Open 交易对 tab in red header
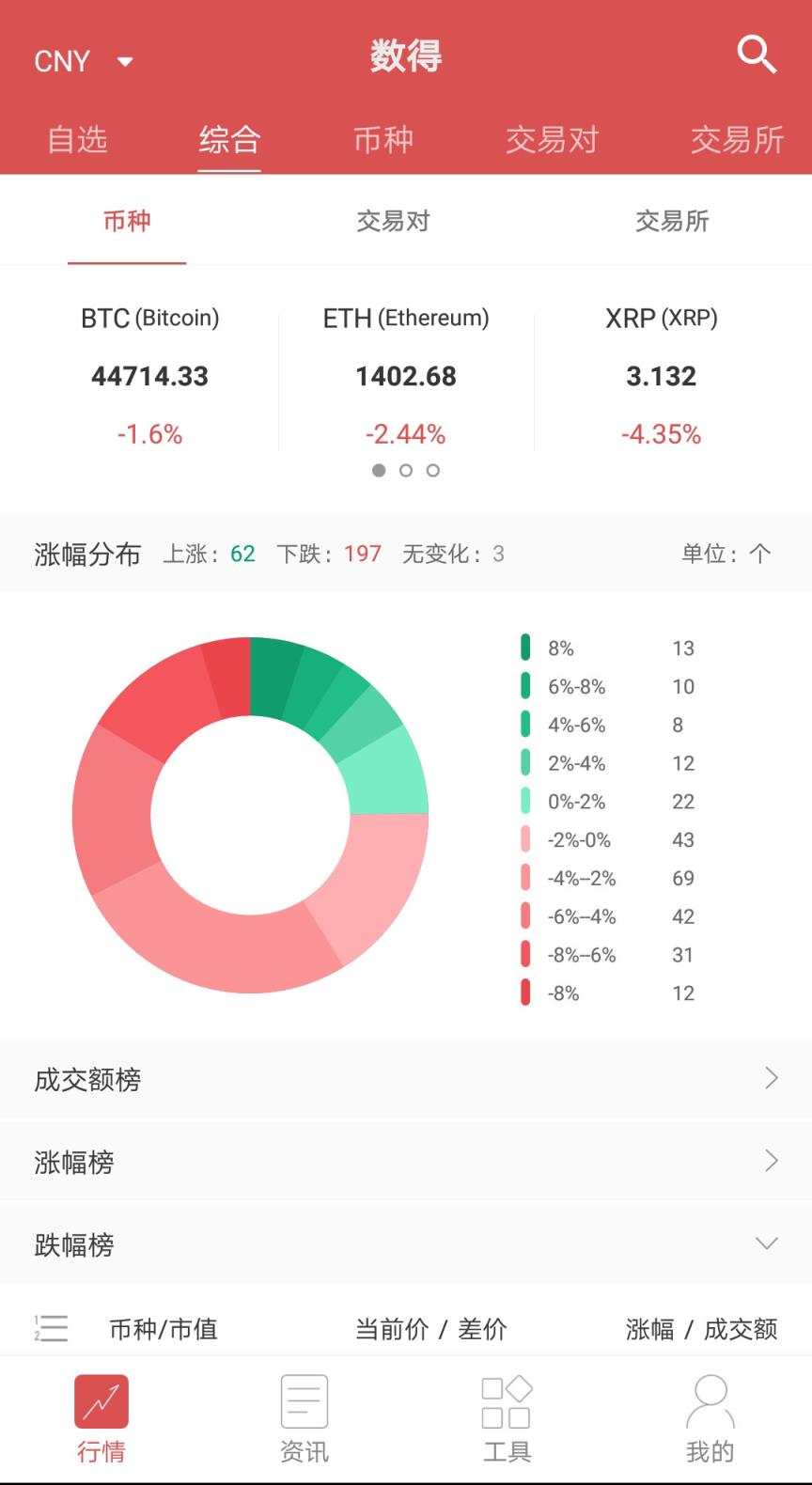Screen dimensions: 812x1485 coord(553,140)
